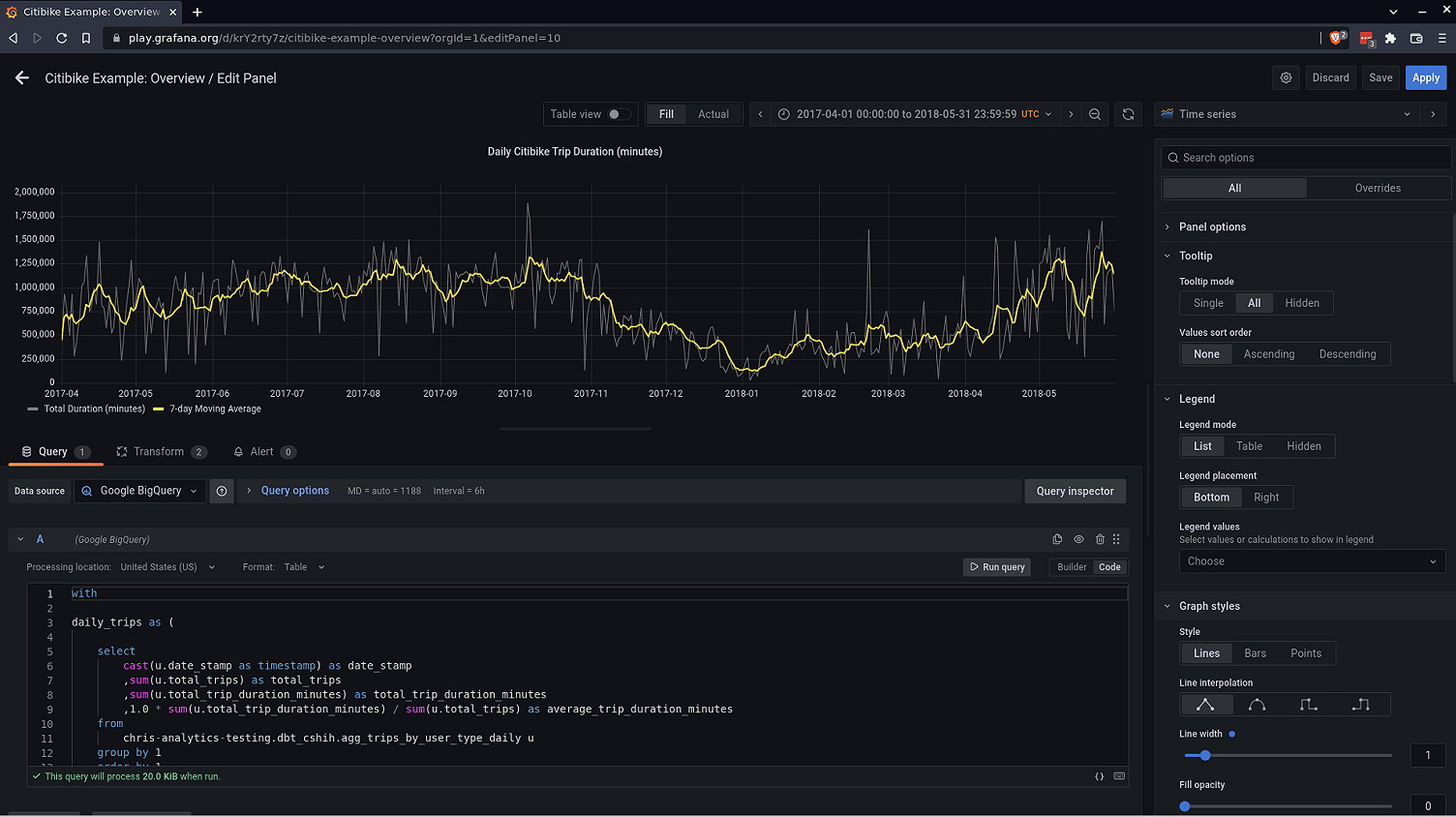The width and height of the screenshot is (1456, 817).
Task: Zoom out the time range with the magnifier
Action: pos(1094,113)
